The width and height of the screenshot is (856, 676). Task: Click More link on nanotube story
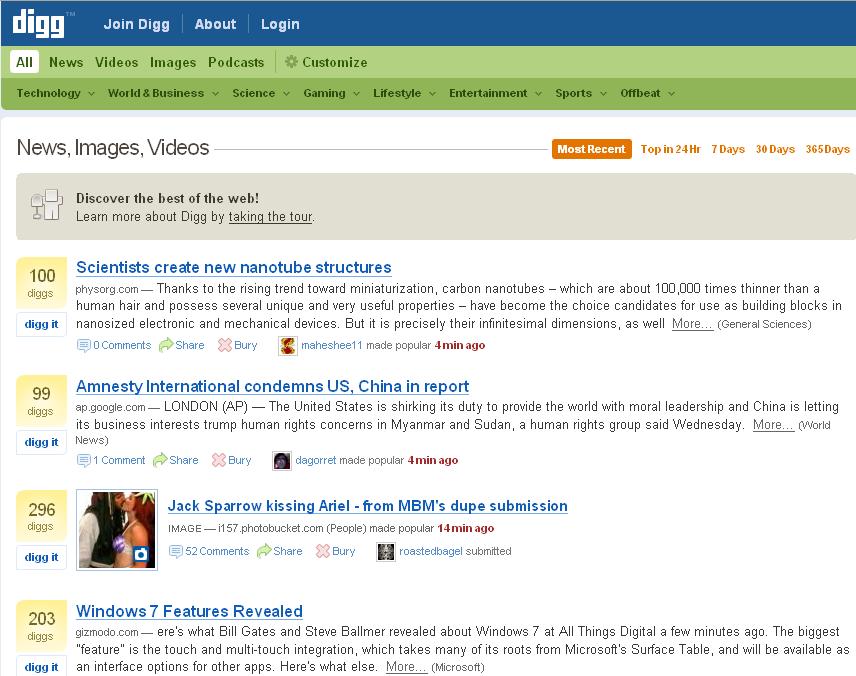tap(692, 324)
